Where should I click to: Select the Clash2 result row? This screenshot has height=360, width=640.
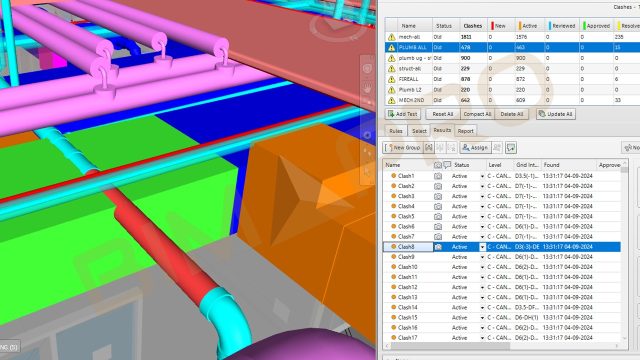(x=502, y=186)
